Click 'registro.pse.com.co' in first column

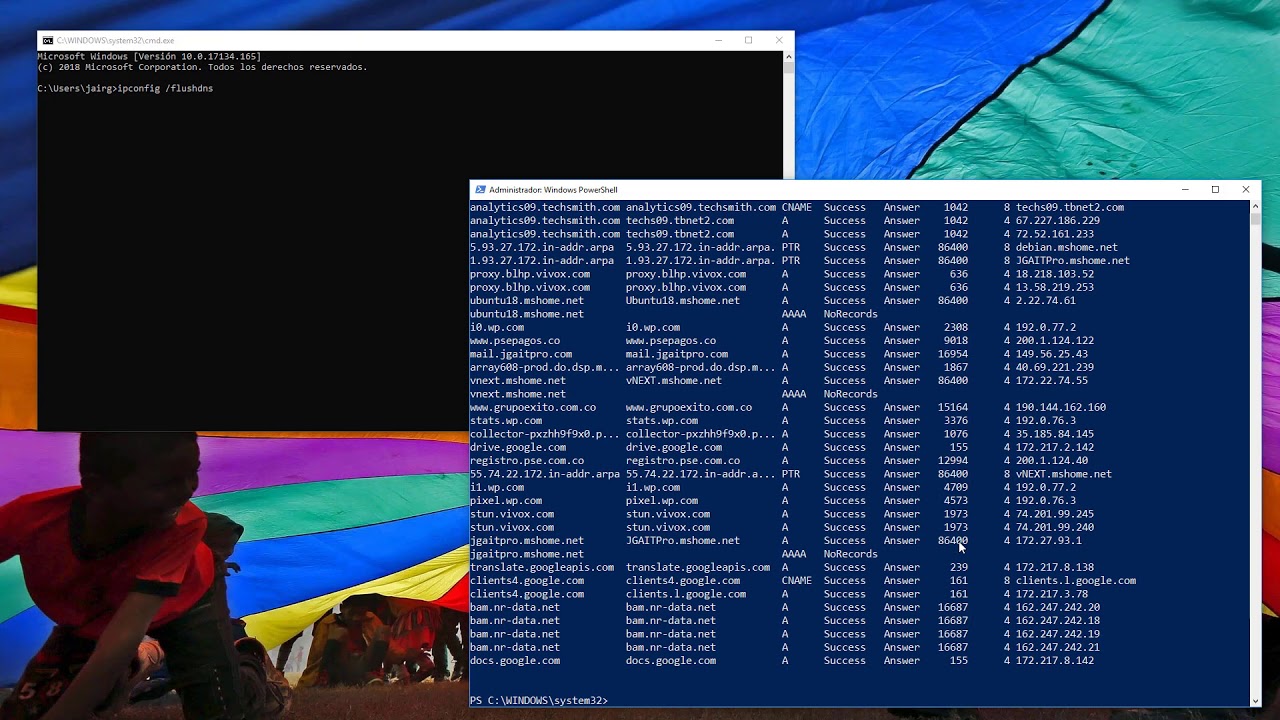(527, 461)
